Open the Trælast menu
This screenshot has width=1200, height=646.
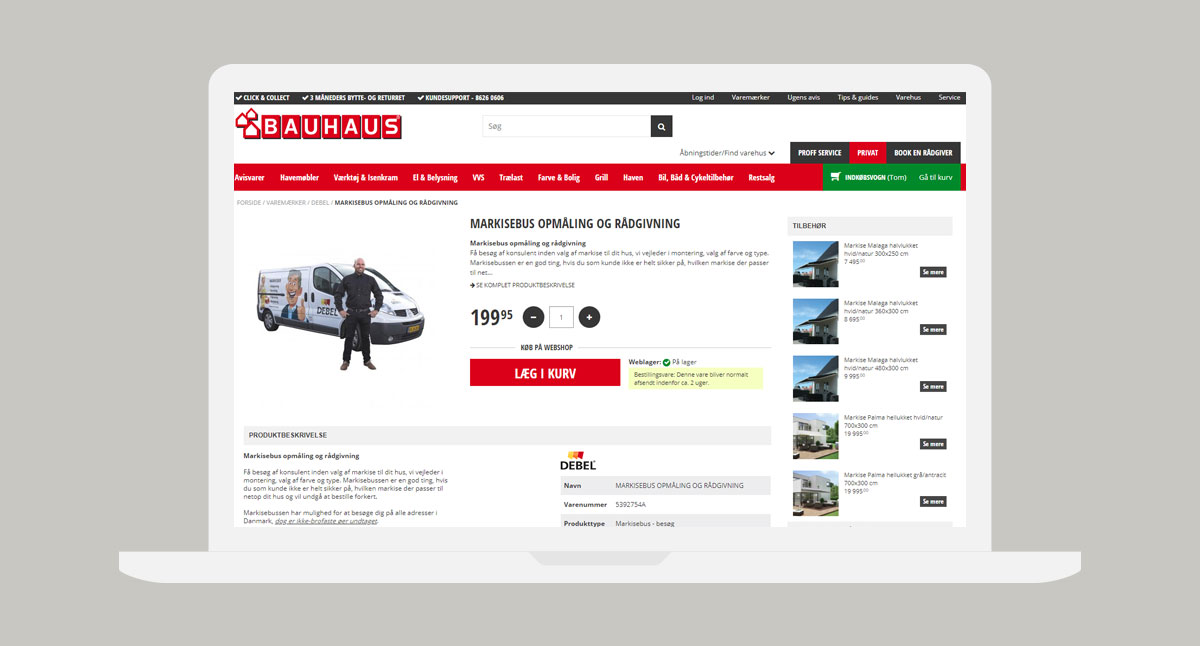511,177
